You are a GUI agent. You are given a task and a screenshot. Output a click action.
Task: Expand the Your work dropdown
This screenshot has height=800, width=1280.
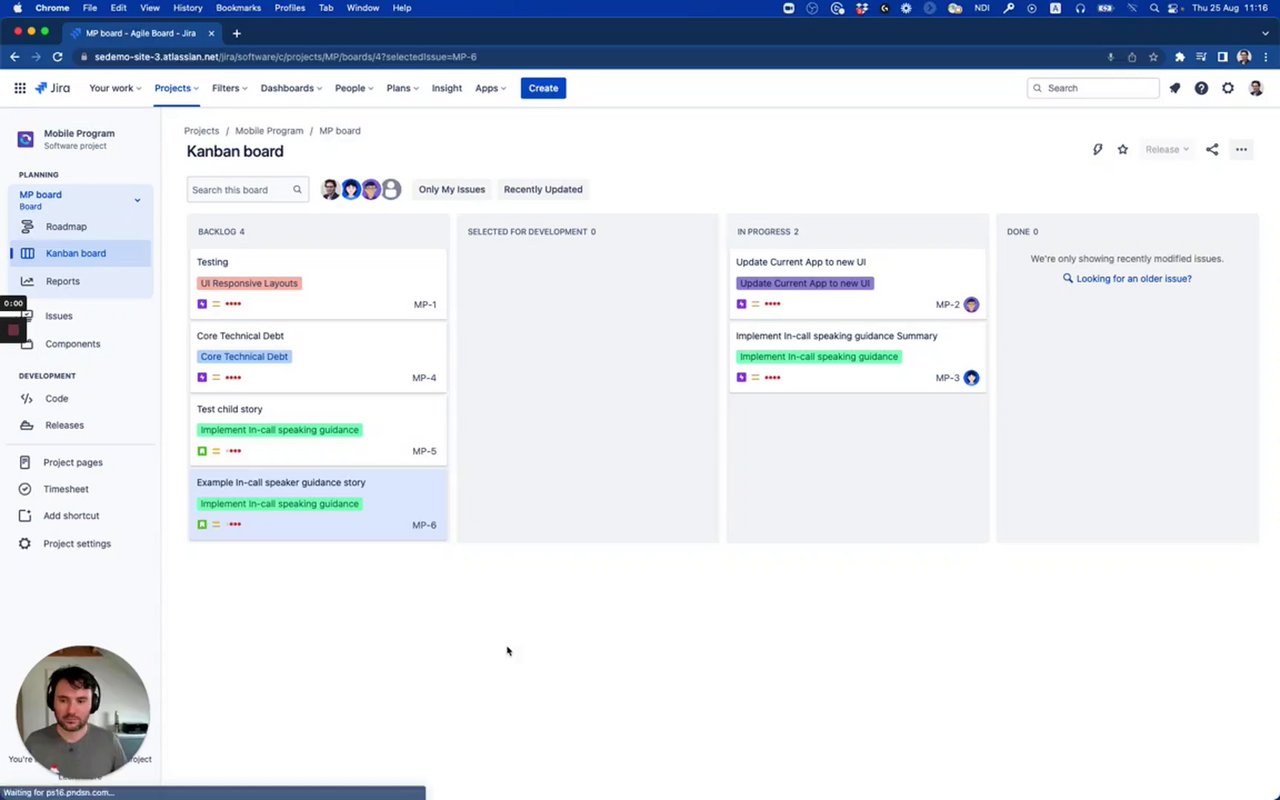coord(115,88)
